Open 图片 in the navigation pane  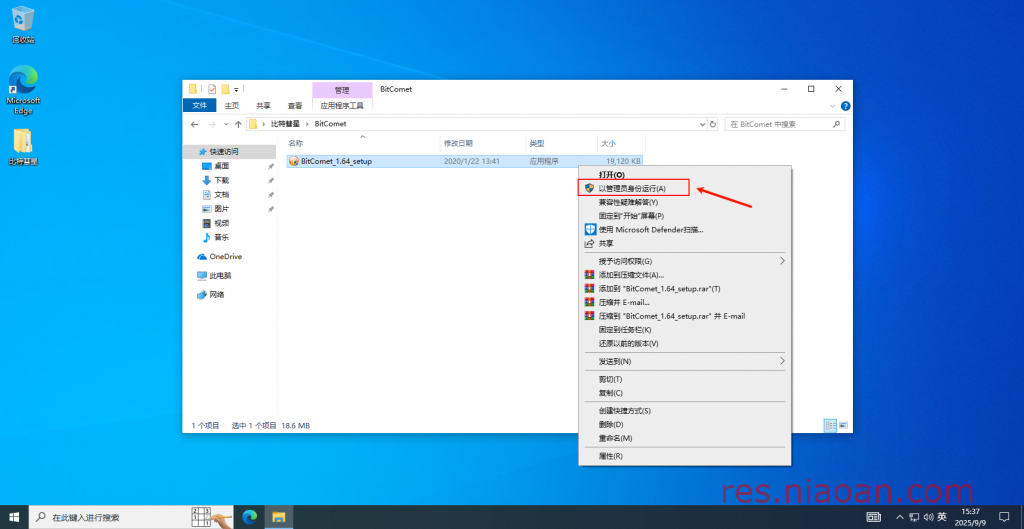click(x=221, y=209)
